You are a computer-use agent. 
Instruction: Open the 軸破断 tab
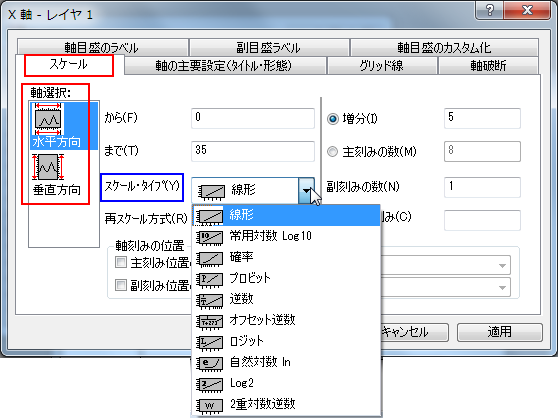(488, 66)
